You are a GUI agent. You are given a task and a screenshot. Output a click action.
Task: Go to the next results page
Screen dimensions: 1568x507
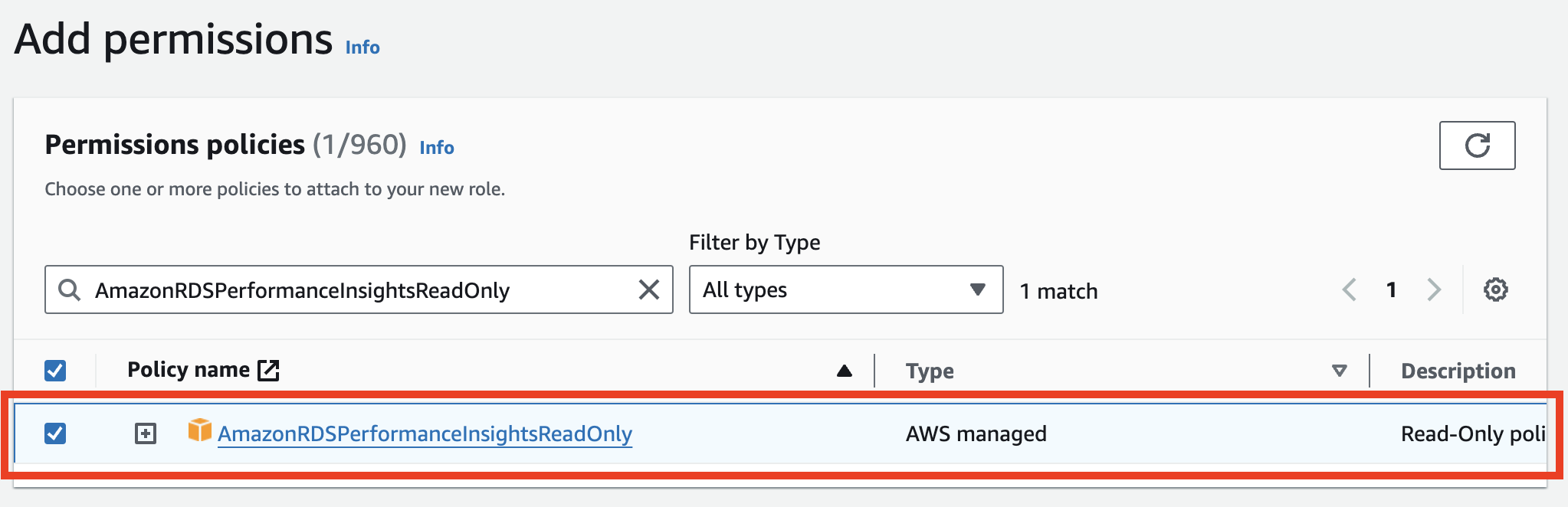1433,290
